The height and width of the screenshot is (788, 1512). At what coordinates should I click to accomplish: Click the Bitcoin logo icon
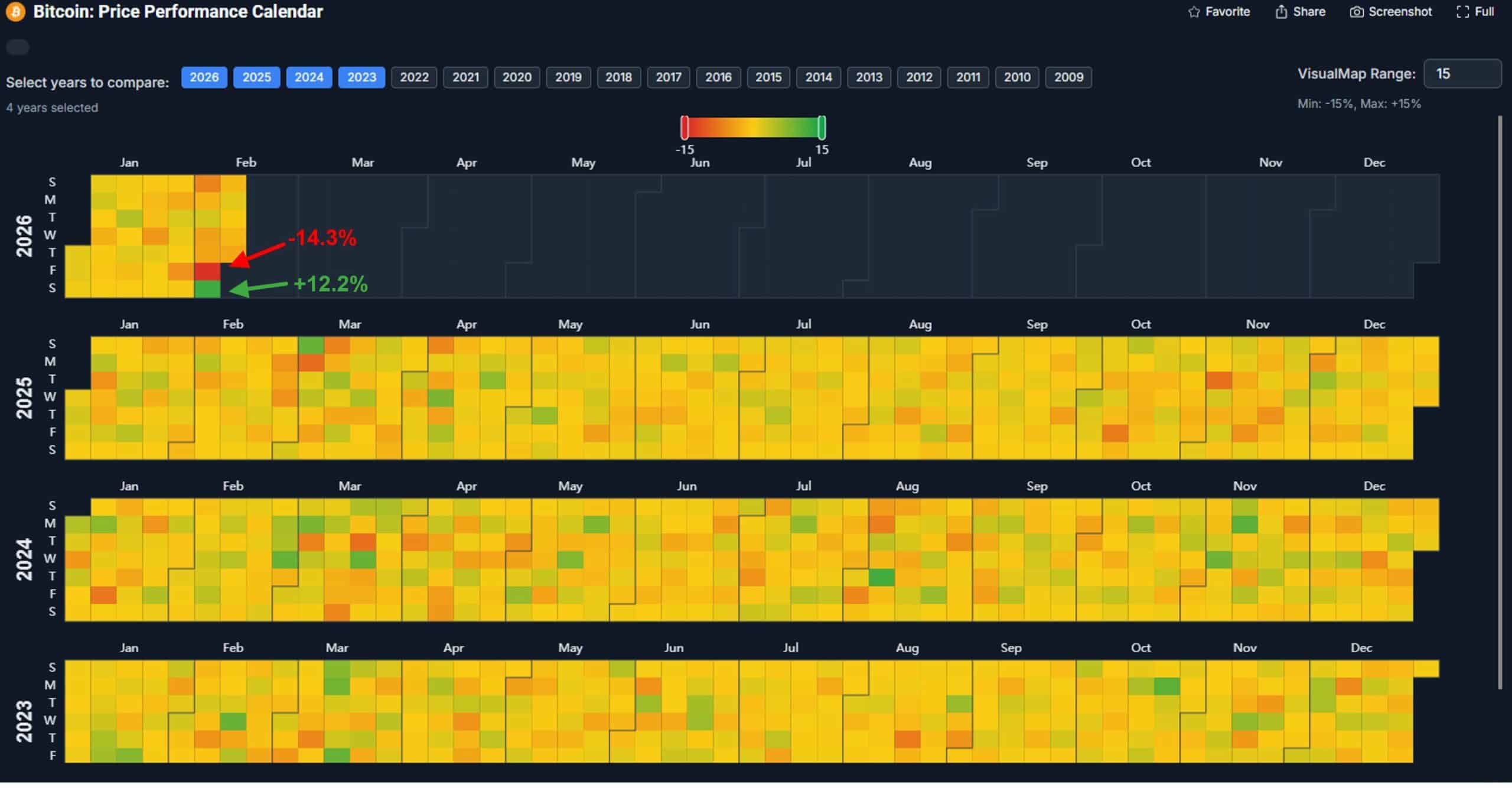coord(15,12)
